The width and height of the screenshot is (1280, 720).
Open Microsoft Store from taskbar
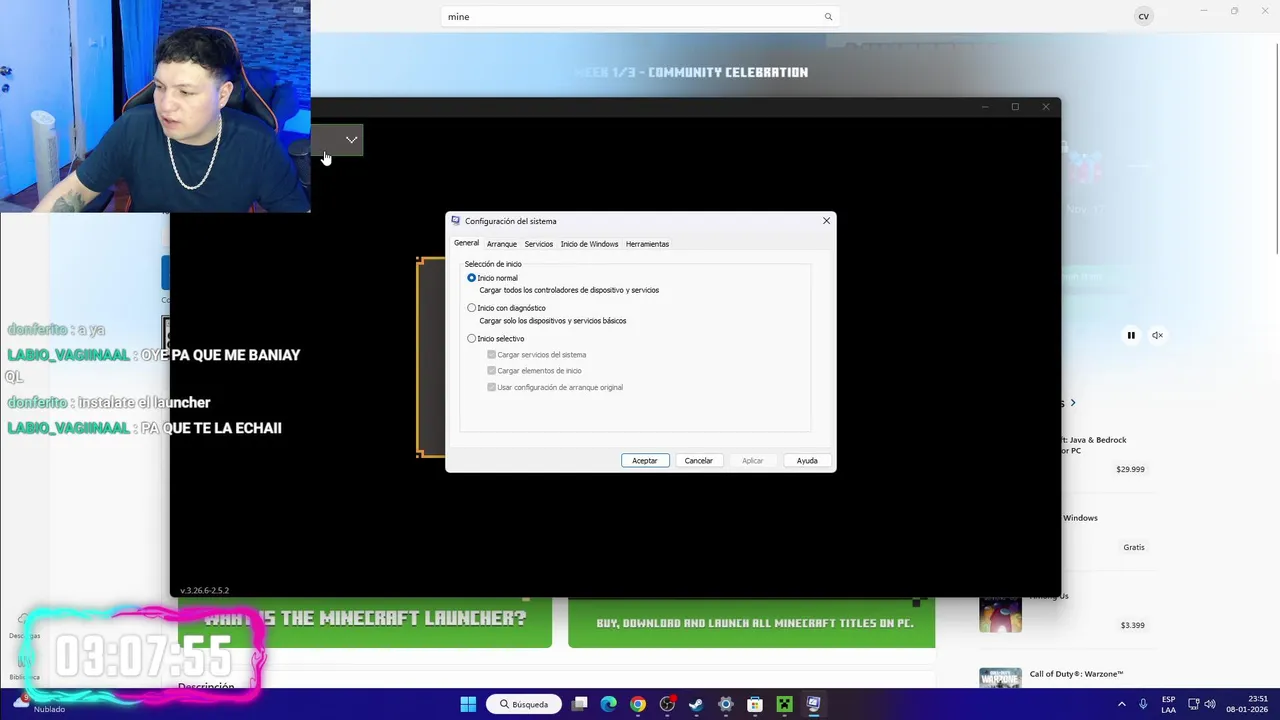click(755, 704)
